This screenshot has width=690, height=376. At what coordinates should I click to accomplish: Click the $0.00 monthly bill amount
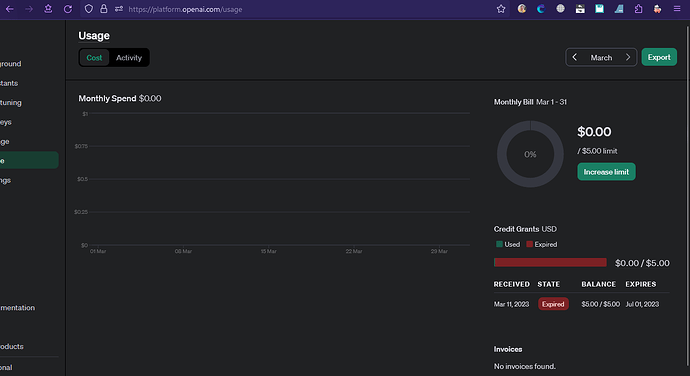pyautogui.click(x=594, y=132)
